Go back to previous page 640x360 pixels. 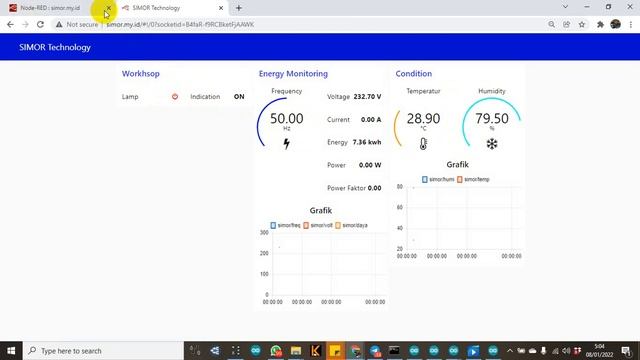(x=10, y=24)
